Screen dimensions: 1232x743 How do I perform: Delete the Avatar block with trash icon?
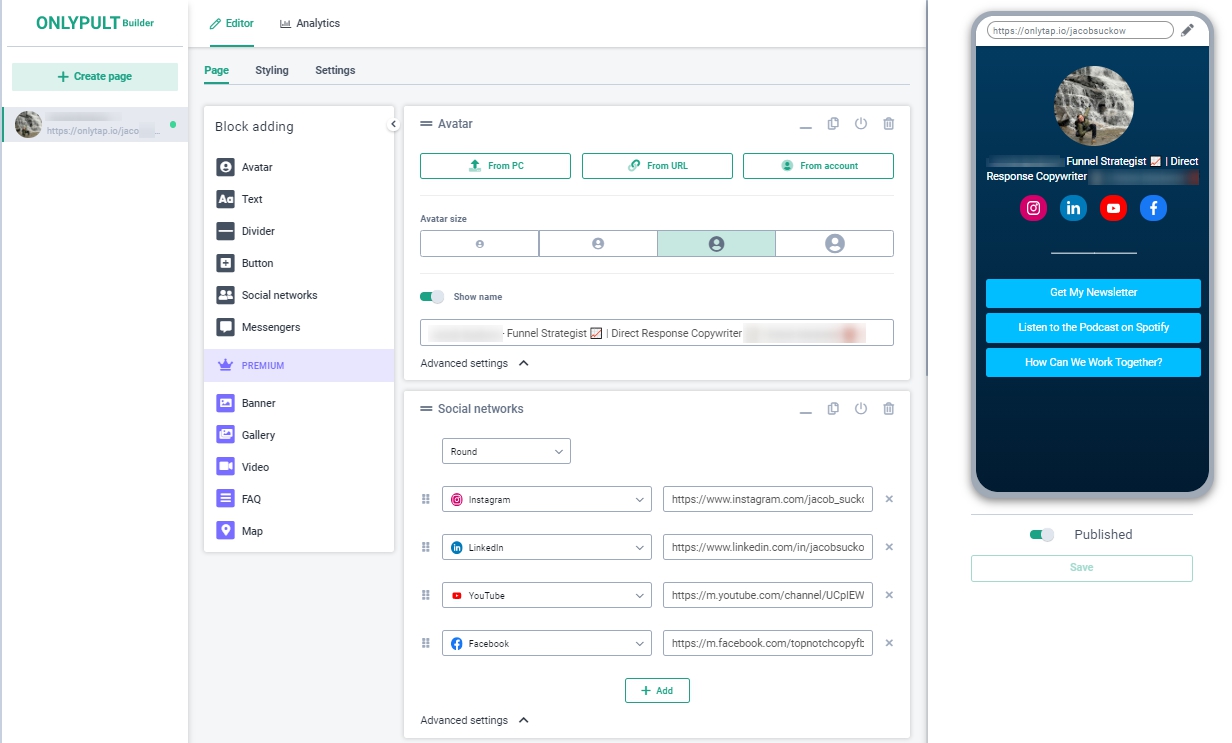click(889, 124)
